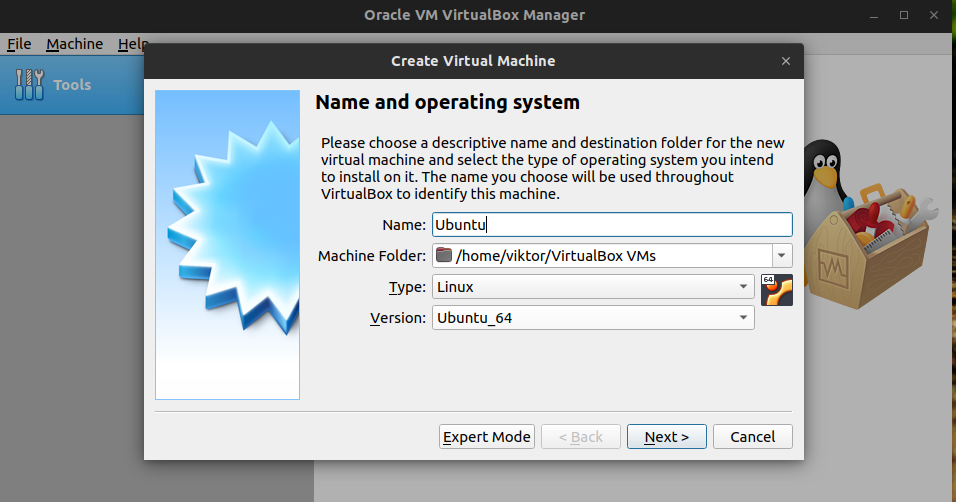Click the blue starburst wizard image
Screen dimensions: 956x502
[x=228, y=244]
